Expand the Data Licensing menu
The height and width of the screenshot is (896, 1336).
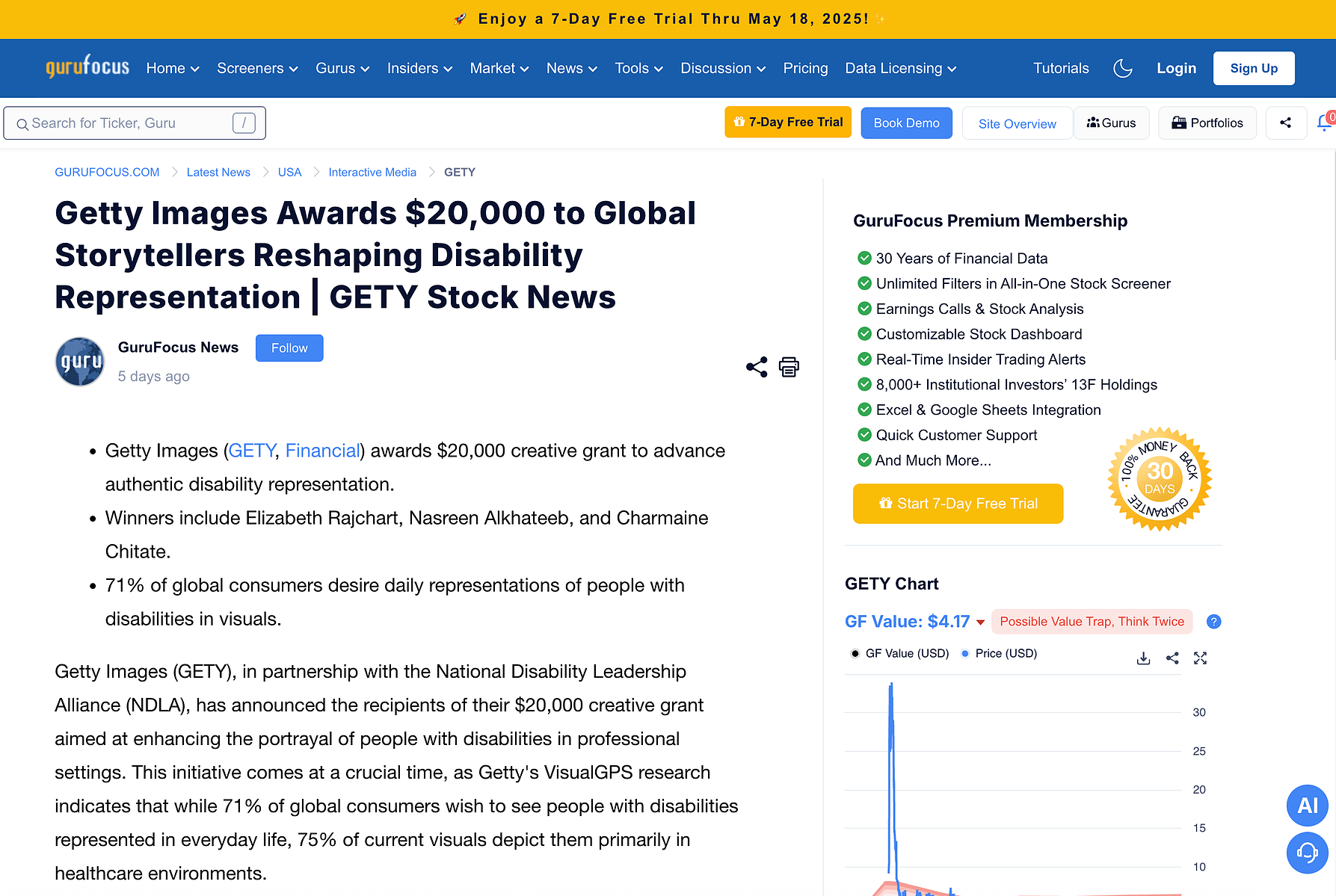(x=900, y=68)
